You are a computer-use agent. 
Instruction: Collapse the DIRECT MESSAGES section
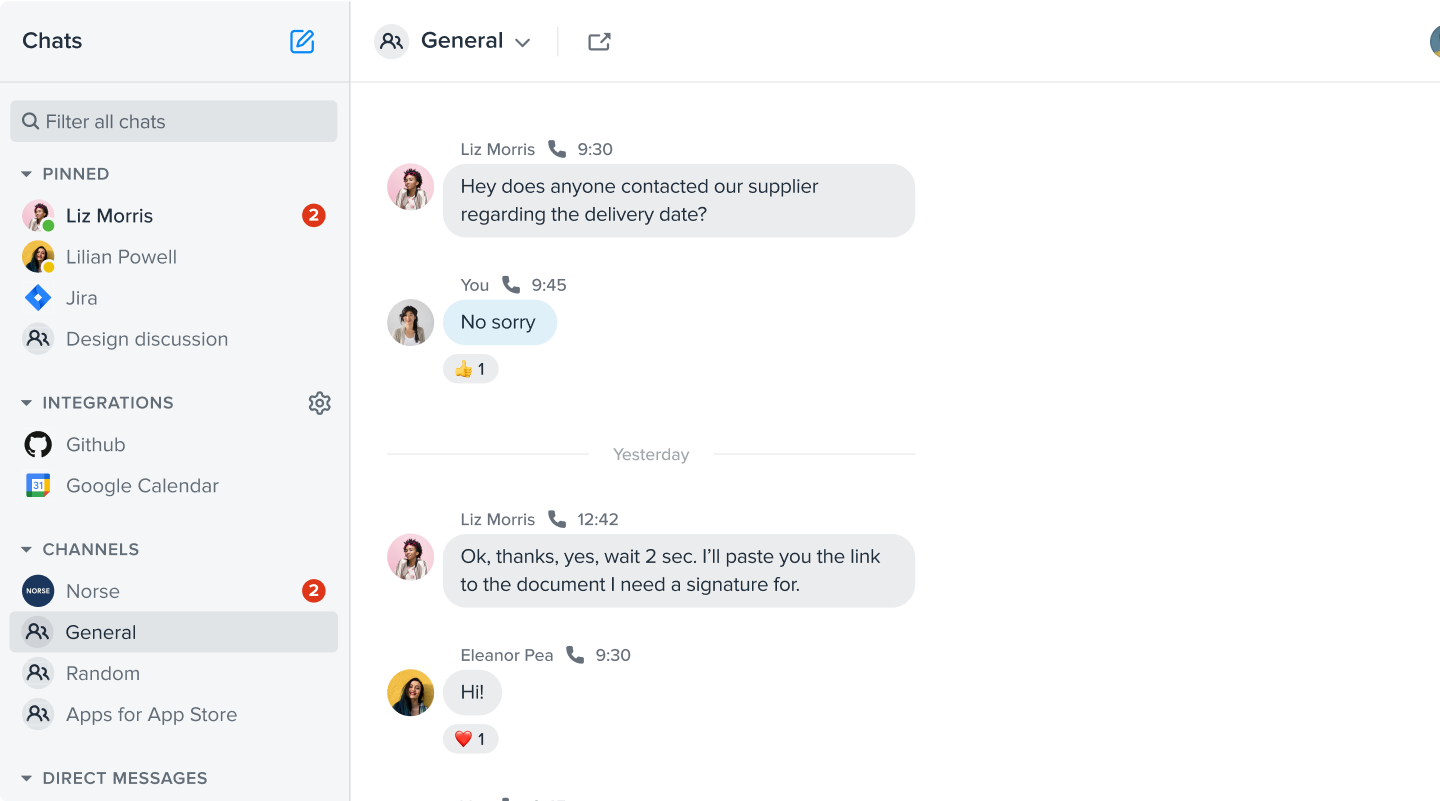[x=24, y=778]
